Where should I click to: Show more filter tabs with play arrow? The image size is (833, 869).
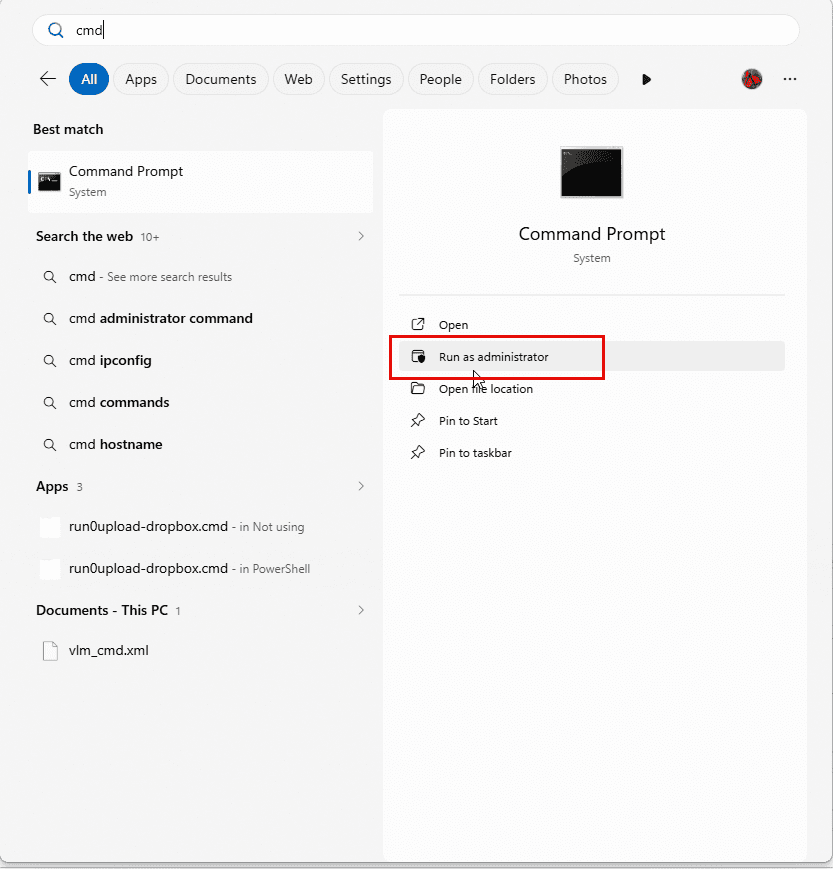coord(646,79)
